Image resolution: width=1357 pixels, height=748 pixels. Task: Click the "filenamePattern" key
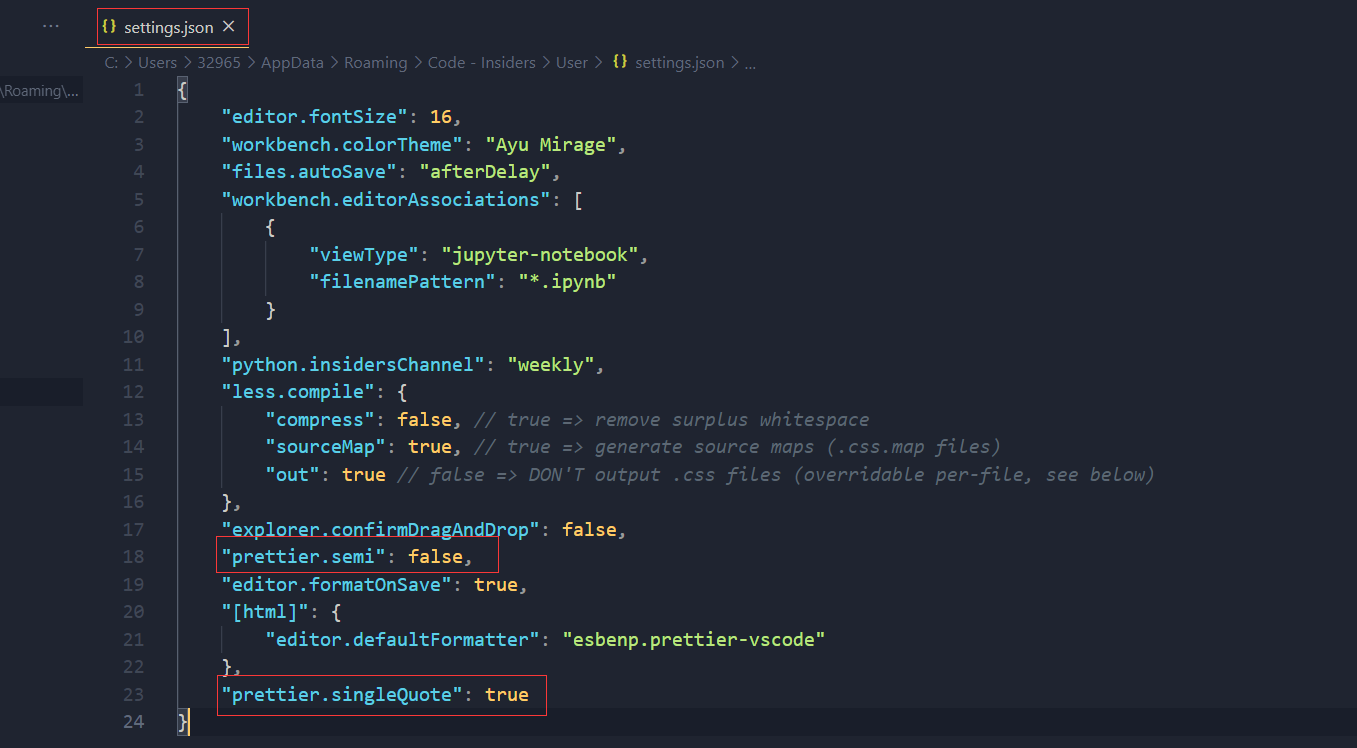pyautogui.click(x=403, y=282)
